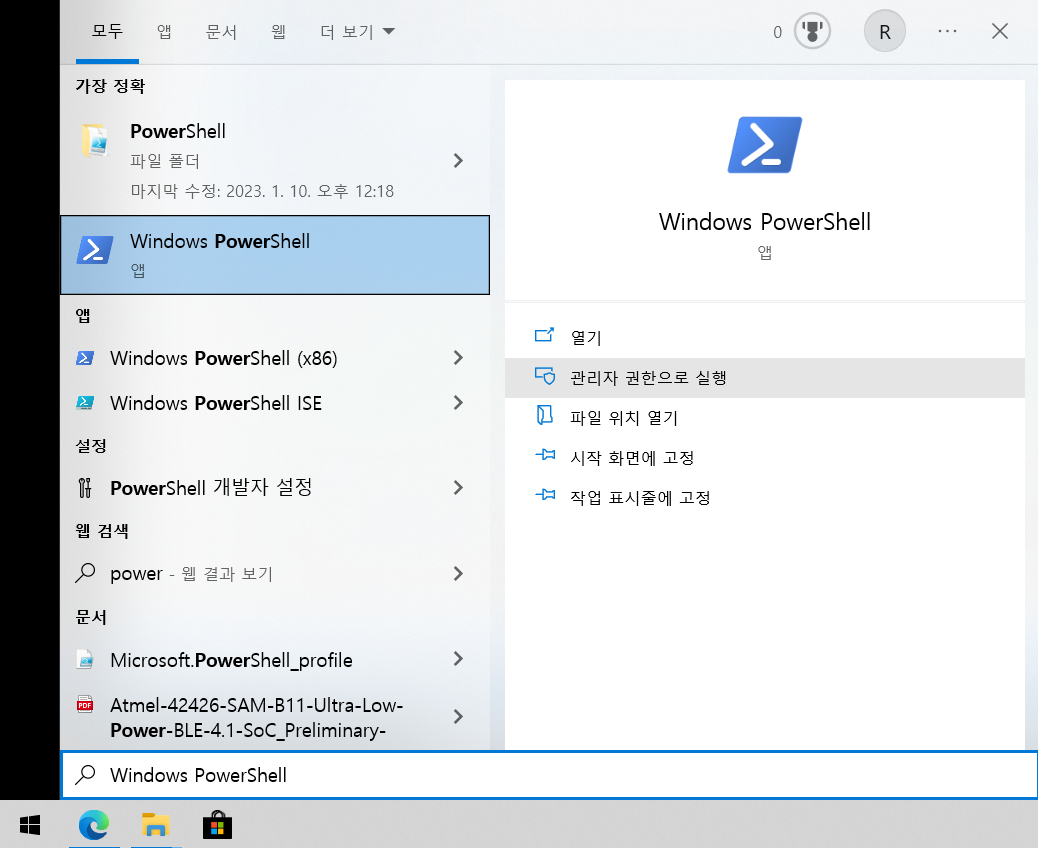
Task: Expand Windows PowerShell ISE result arrow
Action: (x=458, y=402)
